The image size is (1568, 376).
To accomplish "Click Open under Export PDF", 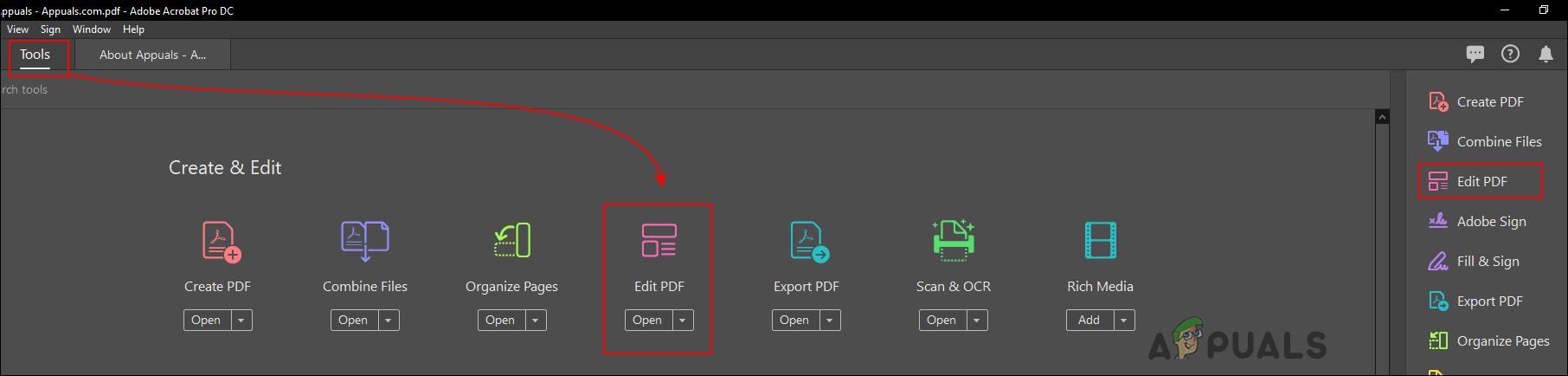I will [795, 321].
